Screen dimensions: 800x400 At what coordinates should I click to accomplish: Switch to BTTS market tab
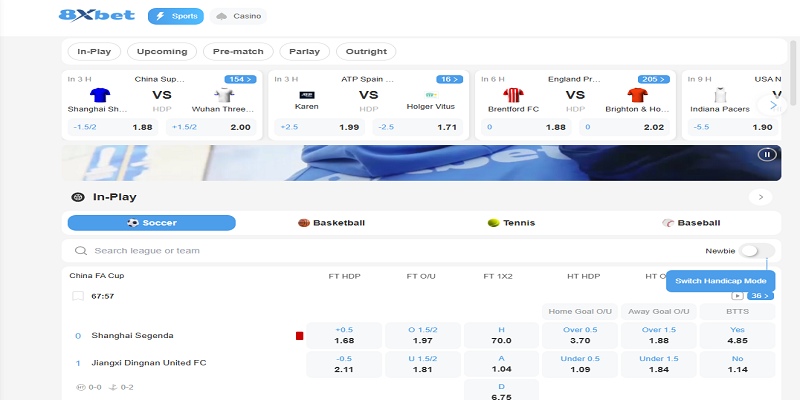737,311
